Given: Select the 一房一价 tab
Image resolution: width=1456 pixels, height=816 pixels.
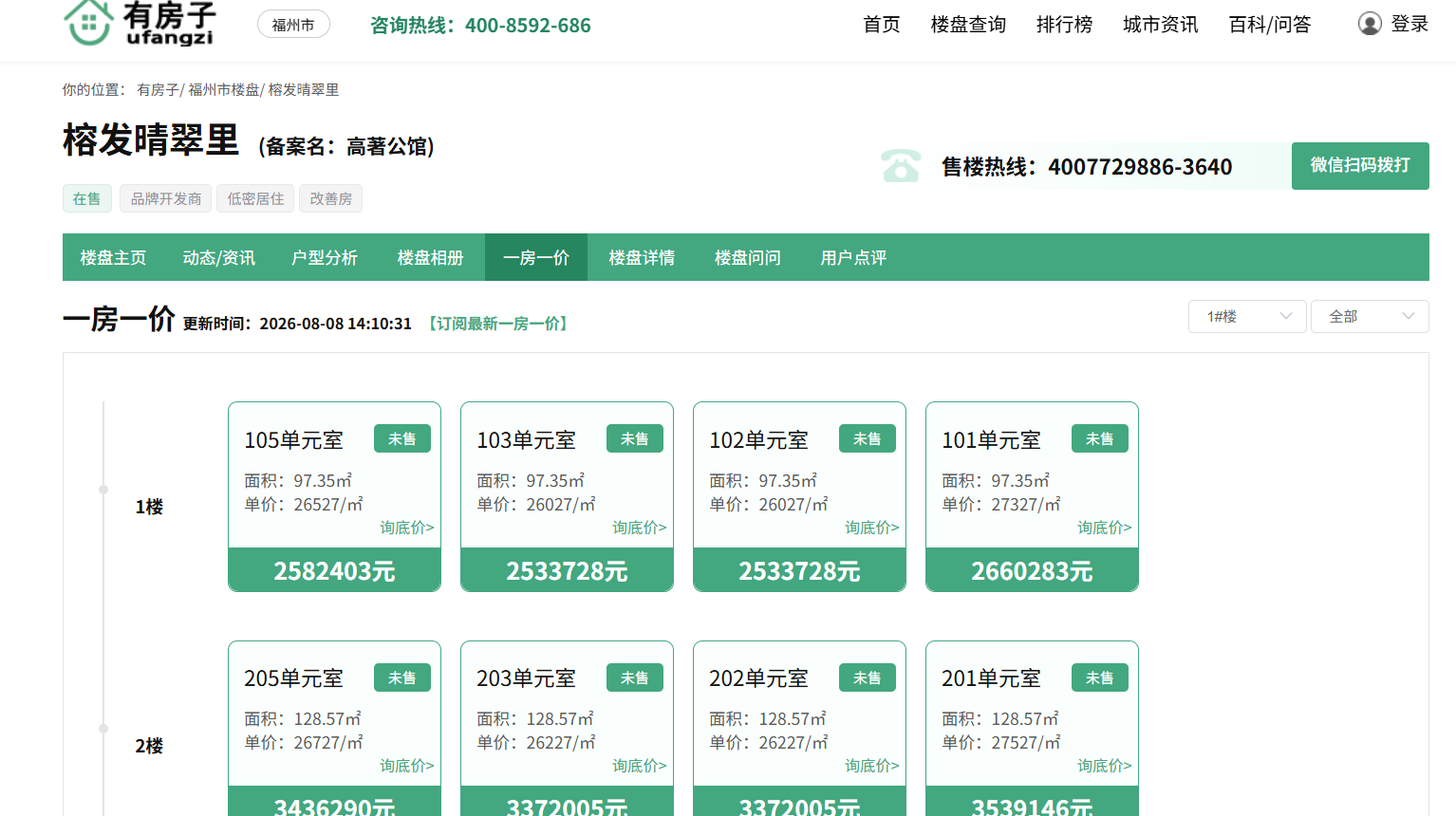Looking at the screenshot, I should coord(536,257).
